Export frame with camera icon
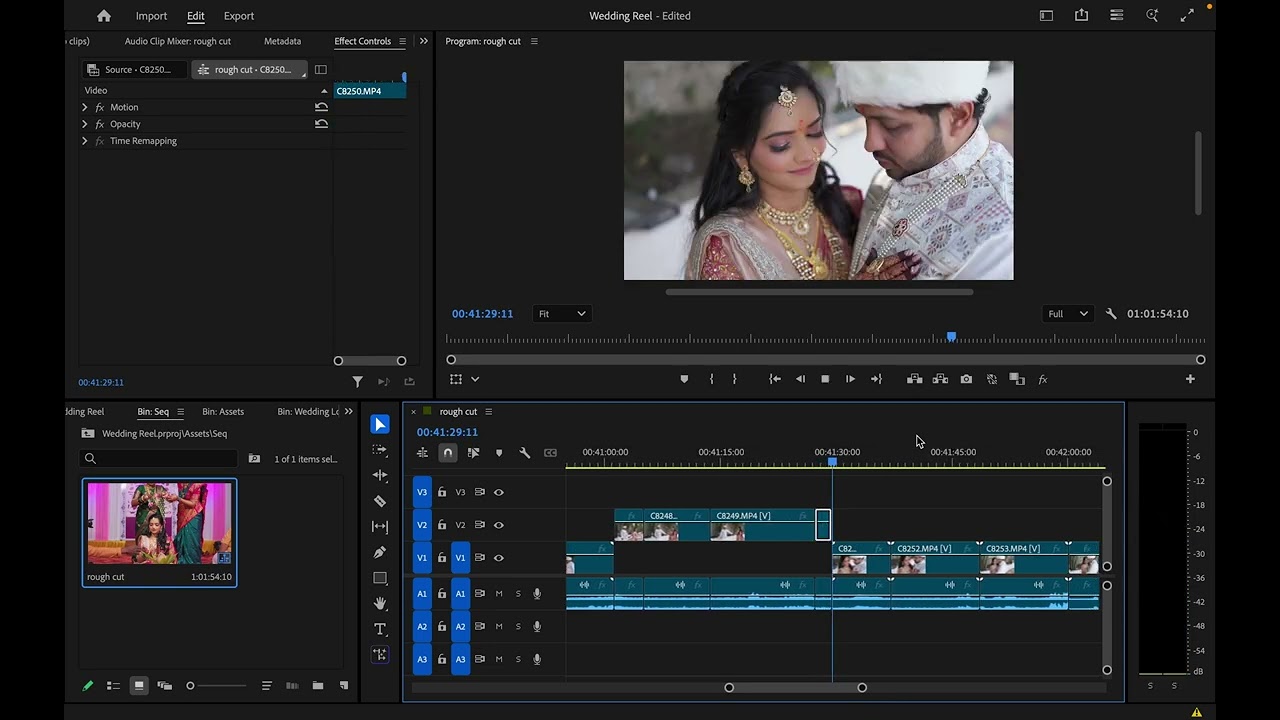Image resolution: width=1280 pixels, height=720 pixels. pos(966,379)
